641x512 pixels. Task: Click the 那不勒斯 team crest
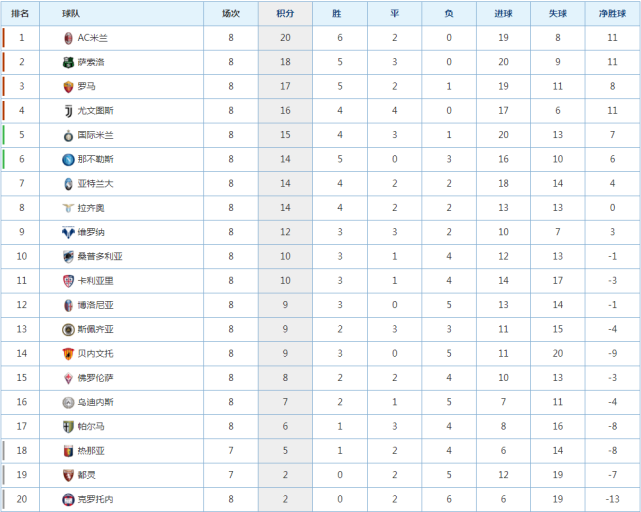pos(68,159)
